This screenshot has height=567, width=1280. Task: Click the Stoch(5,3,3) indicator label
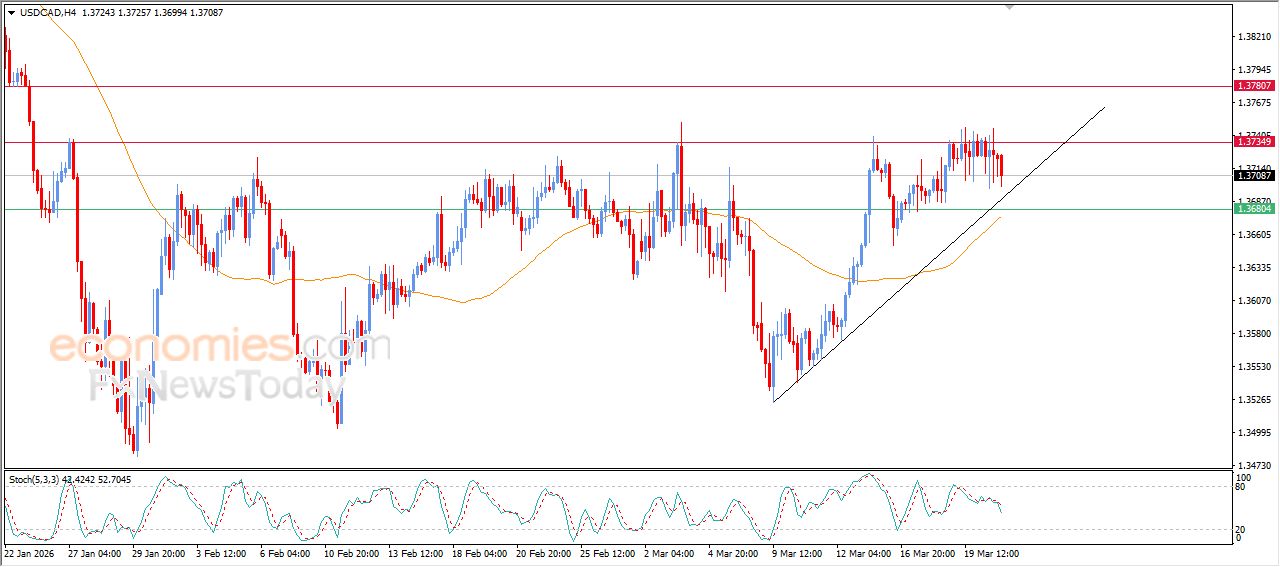point(35,480)
